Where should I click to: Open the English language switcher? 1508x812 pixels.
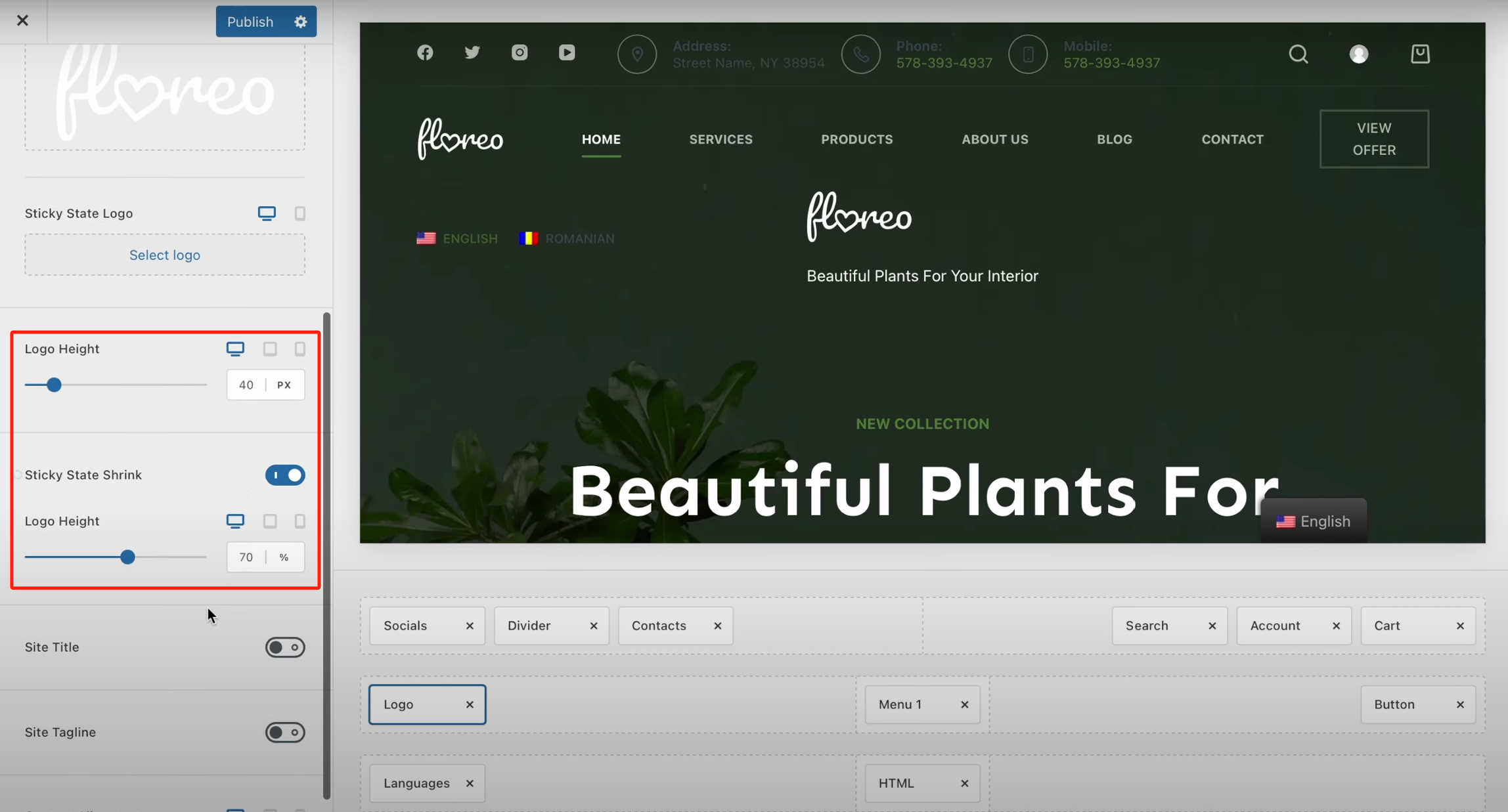pos(1313,521)
